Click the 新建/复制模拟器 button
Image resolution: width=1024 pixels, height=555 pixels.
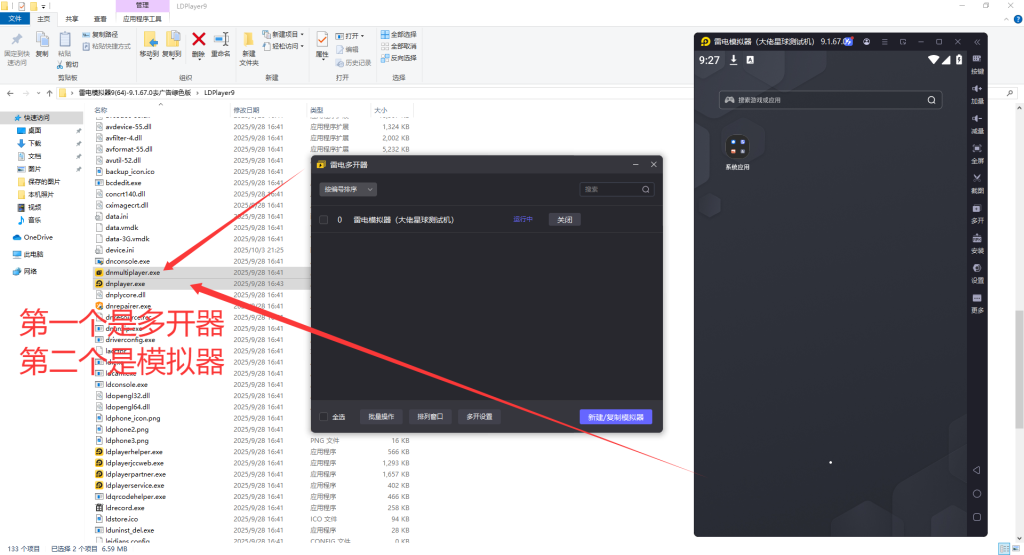pyautogui.click(x=615, y=417)
